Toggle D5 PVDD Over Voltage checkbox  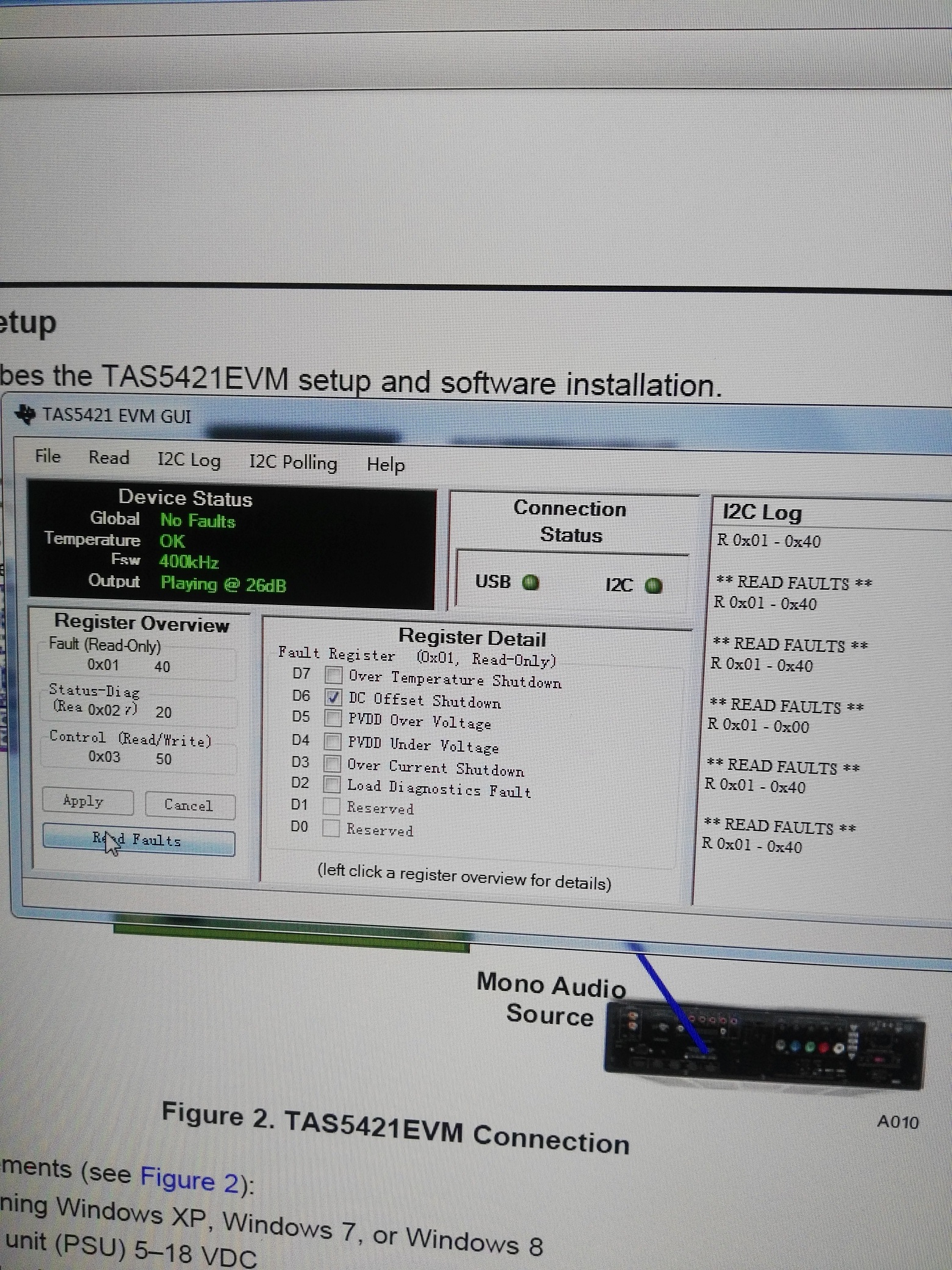tap(333, 718)
